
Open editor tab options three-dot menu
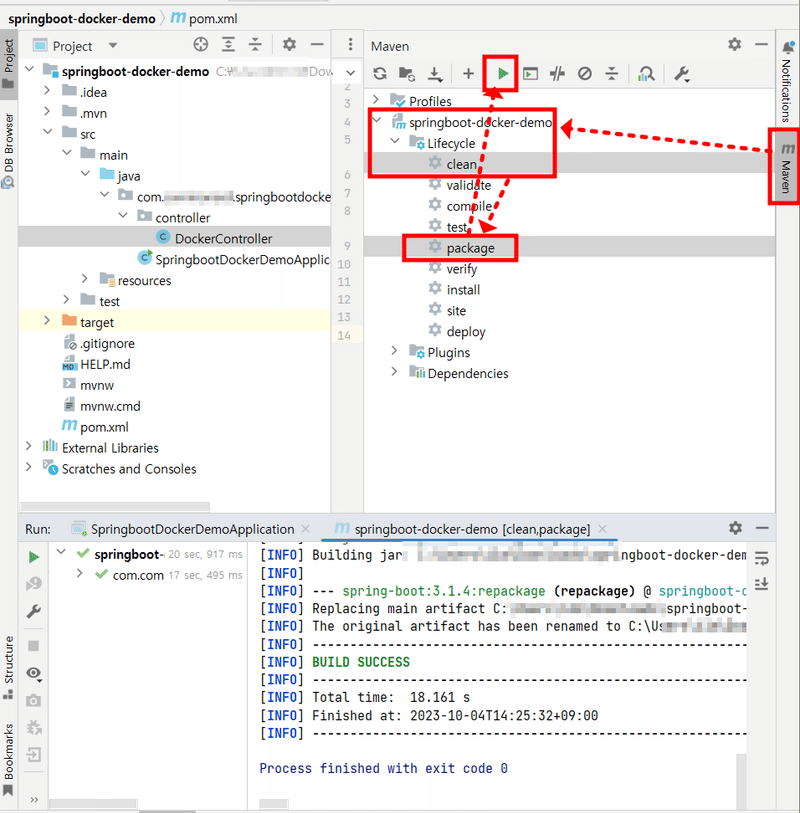[x=350, y=45]
